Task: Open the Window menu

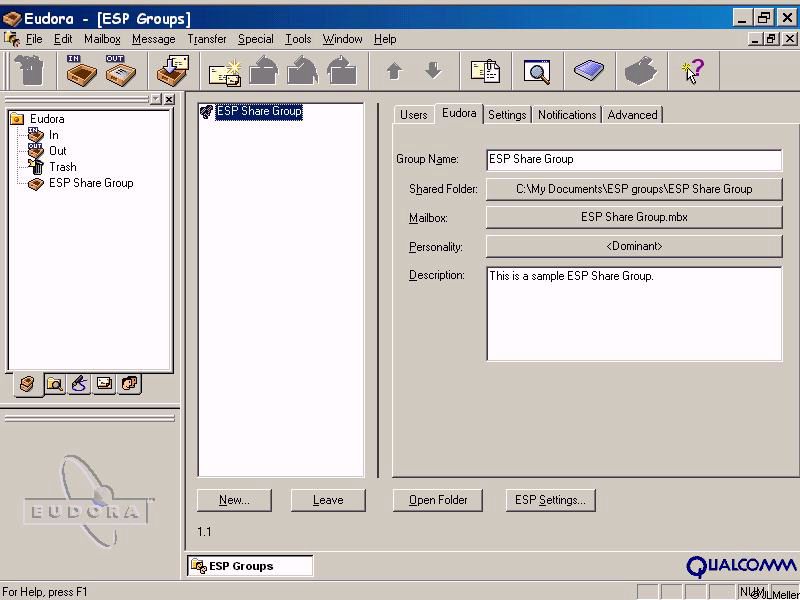Action: 342,39
